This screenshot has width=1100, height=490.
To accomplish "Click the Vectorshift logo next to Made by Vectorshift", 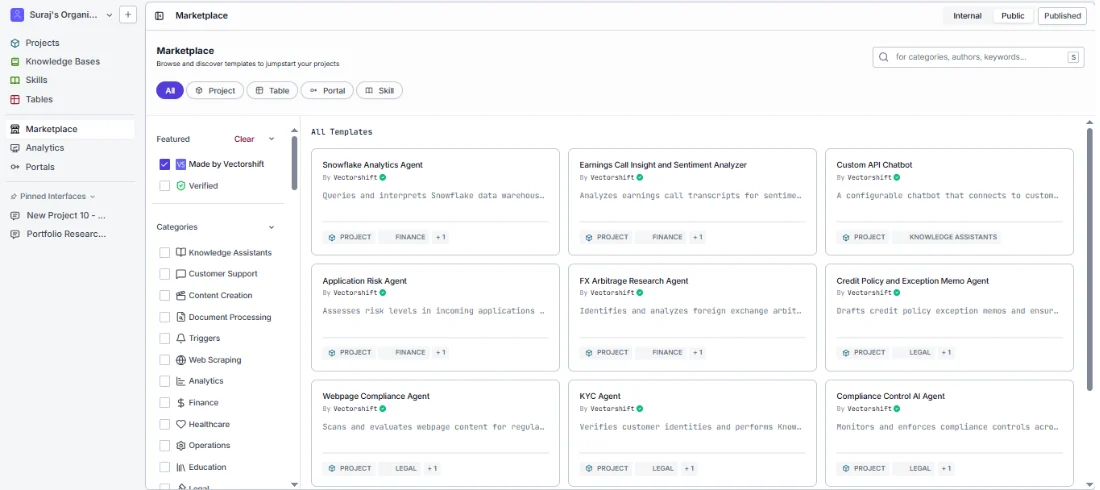I will [181, 164].
